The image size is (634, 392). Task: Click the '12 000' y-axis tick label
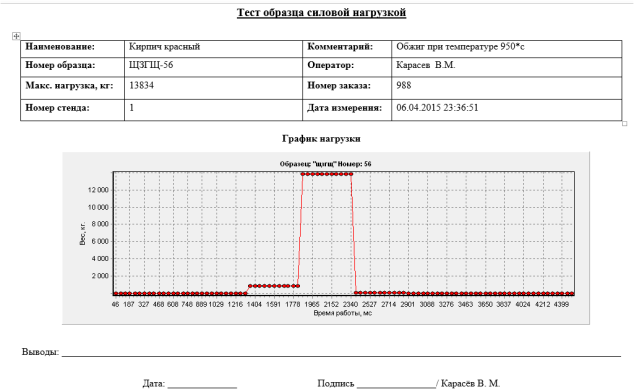pos(98,190)
